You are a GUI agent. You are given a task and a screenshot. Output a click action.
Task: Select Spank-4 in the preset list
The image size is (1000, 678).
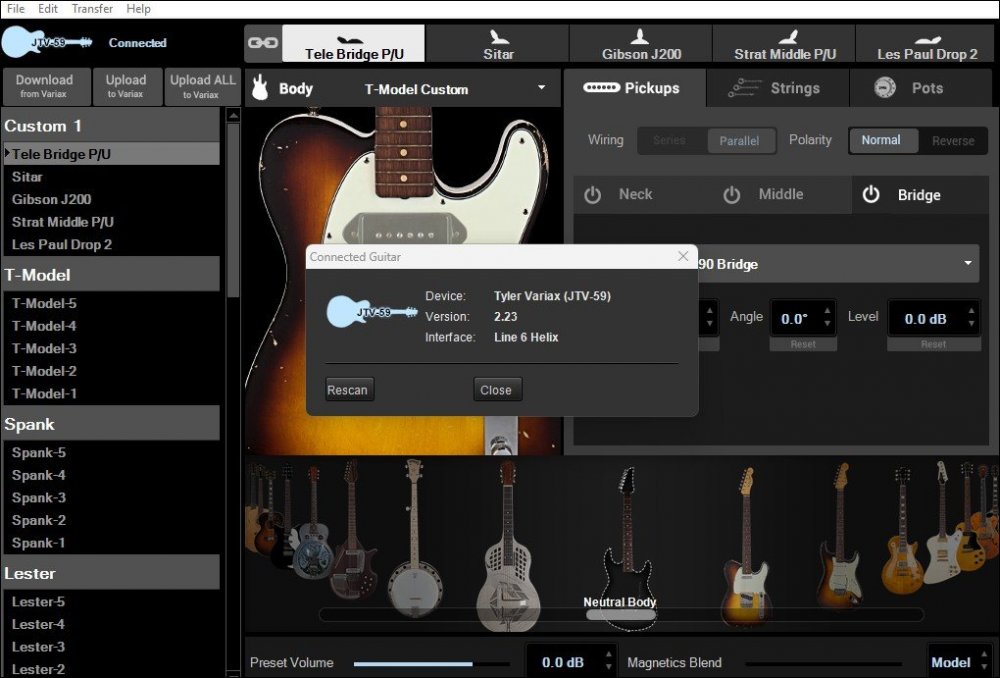(112, 475)
